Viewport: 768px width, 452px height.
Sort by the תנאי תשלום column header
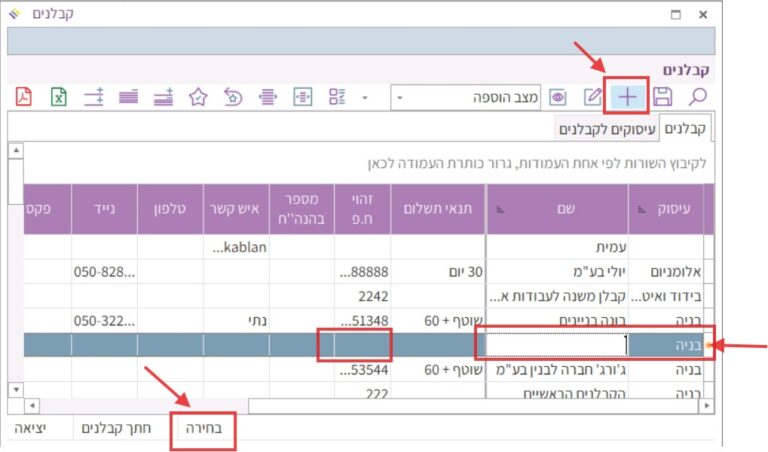click(x=437, y=208)
